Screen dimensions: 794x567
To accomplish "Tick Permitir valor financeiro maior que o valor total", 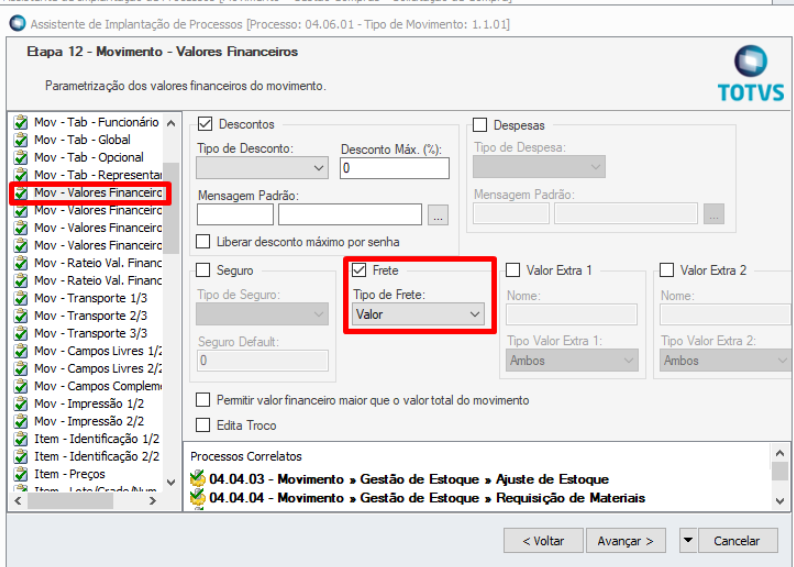I will pyautogui.click(x=203, y=400).
